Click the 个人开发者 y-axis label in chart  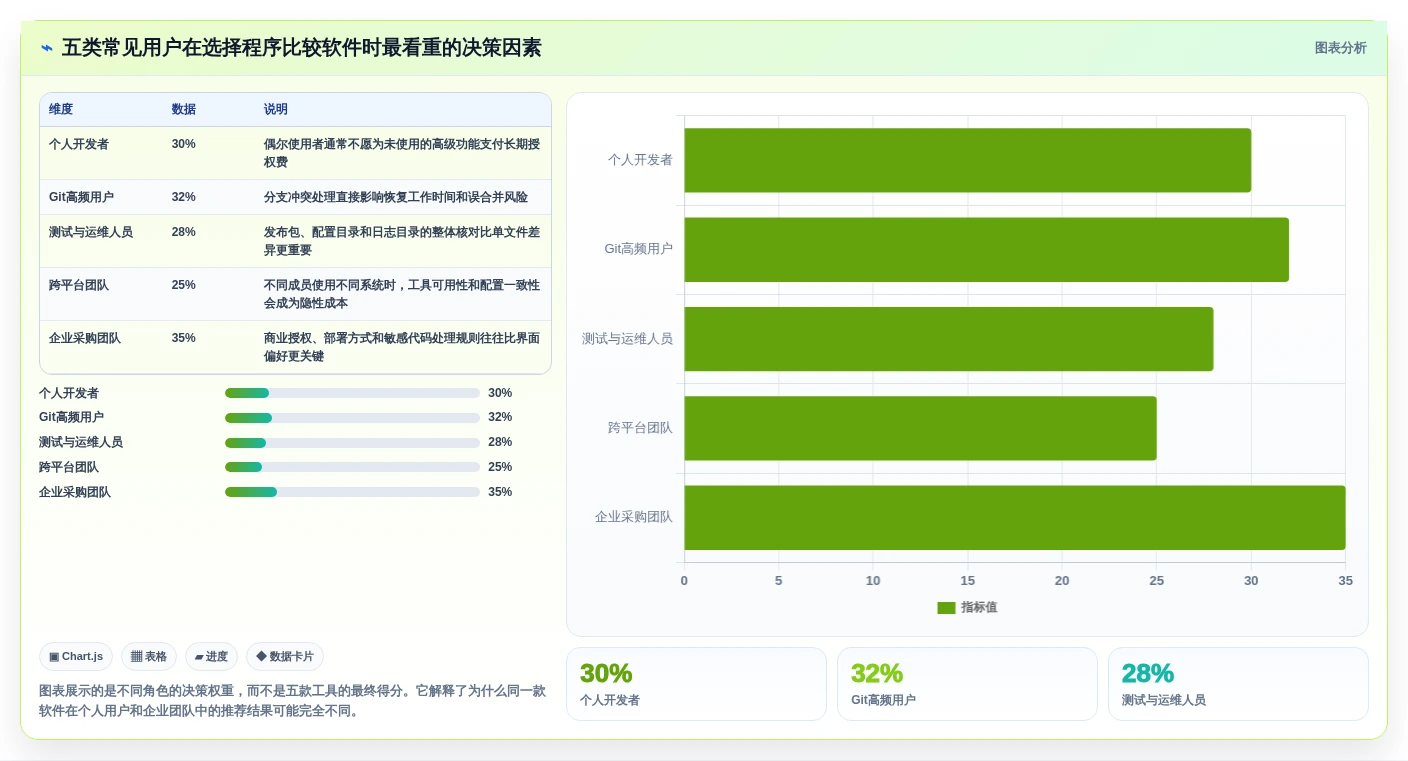pyautogui.click(x=640, y=160)
